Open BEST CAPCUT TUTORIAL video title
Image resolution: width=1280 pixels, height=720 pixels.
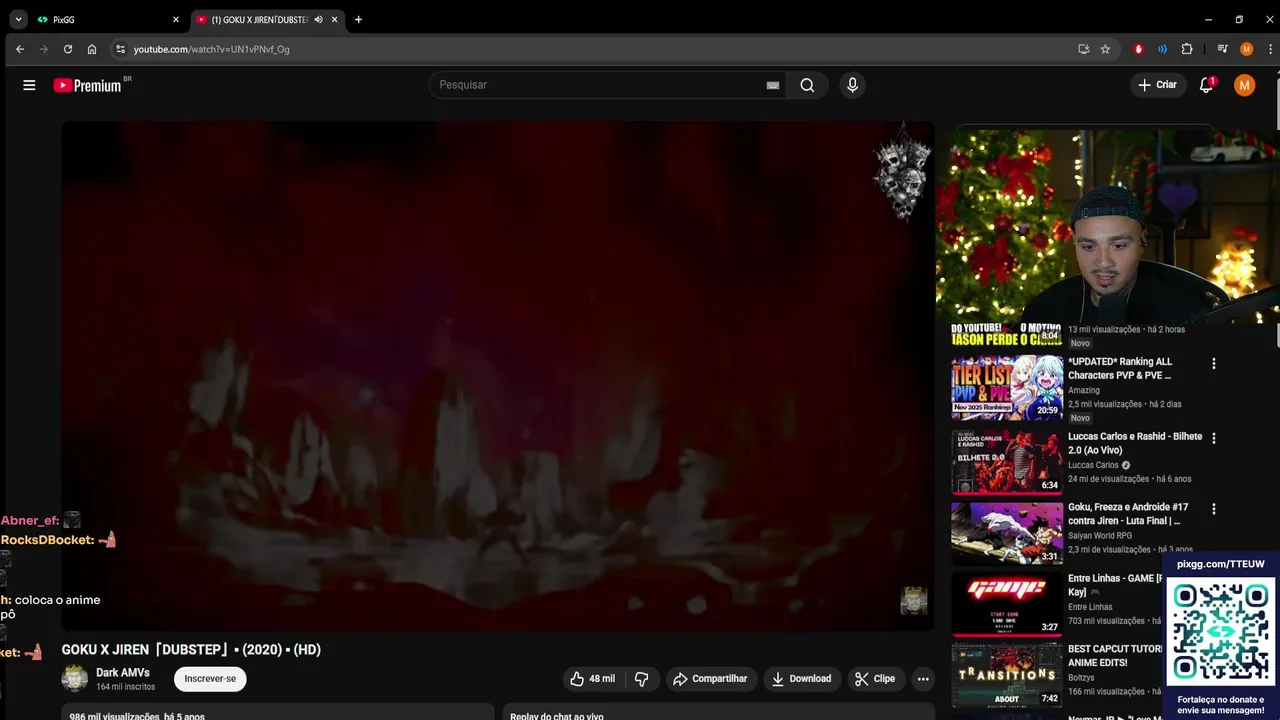click(x=1116, y=655)
